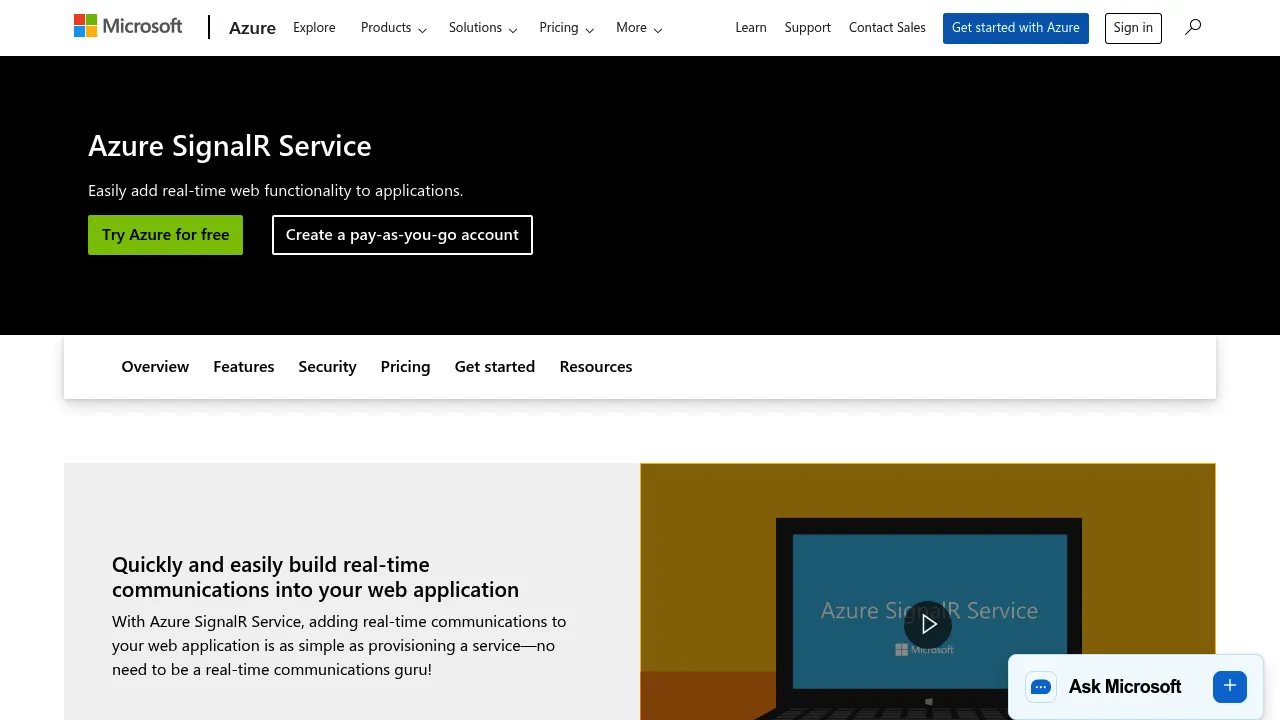Click the Sign in button

pyautogui.click(x=1133, y=28)
